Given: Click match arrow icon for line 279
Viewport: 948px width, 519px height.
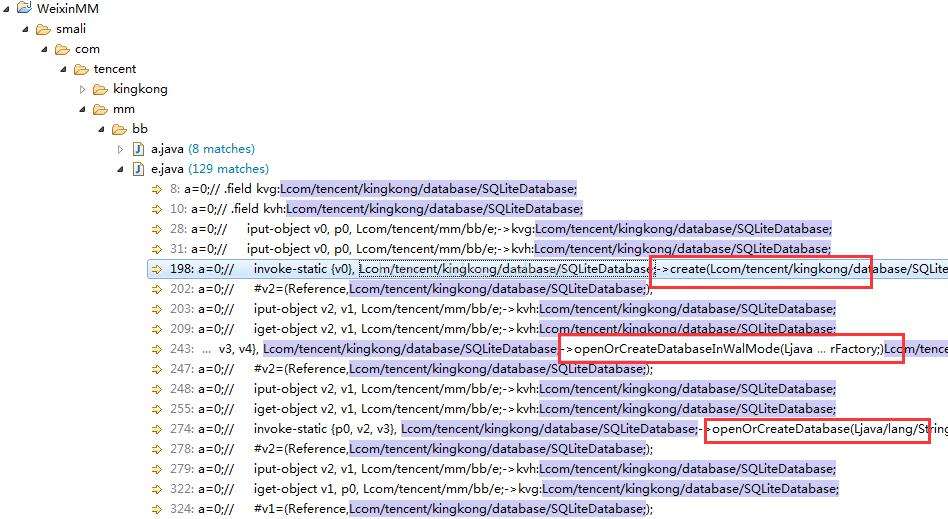Looking at the screenshot, I should 157,469.
